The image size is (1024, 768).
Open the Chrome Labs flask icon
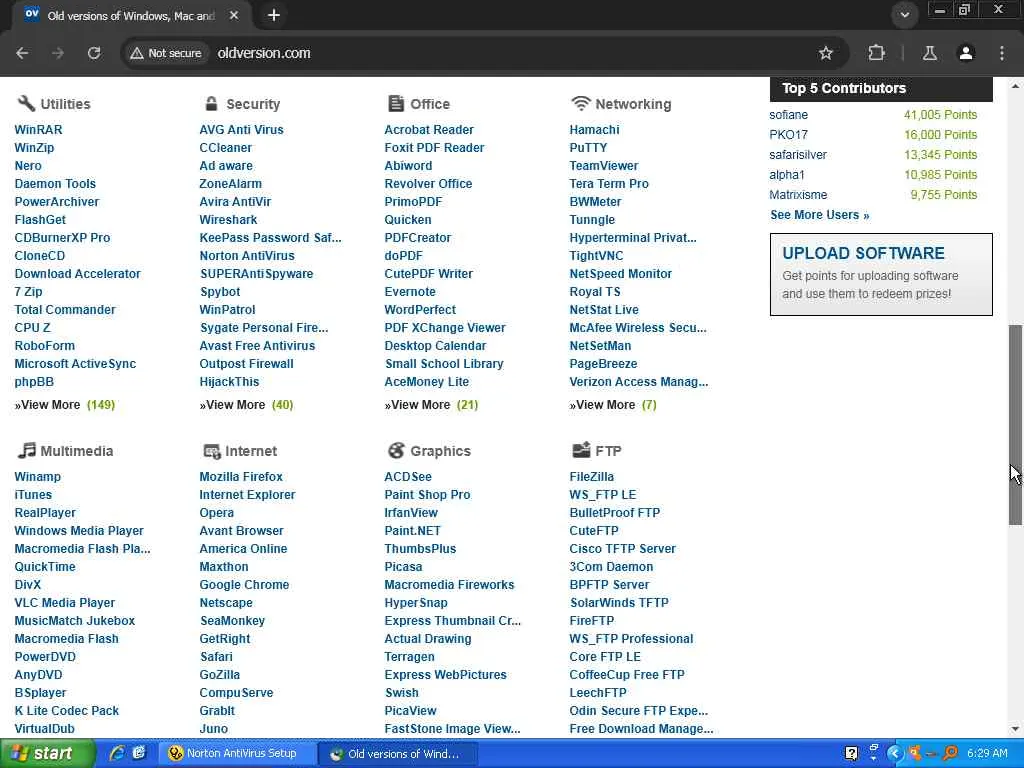[929, 53]
